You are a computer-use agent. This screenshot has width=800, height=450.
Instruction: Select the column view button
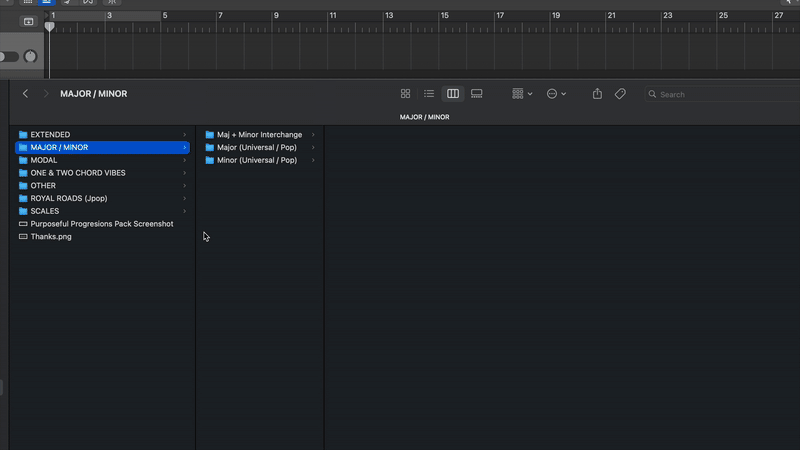(453, 94)
